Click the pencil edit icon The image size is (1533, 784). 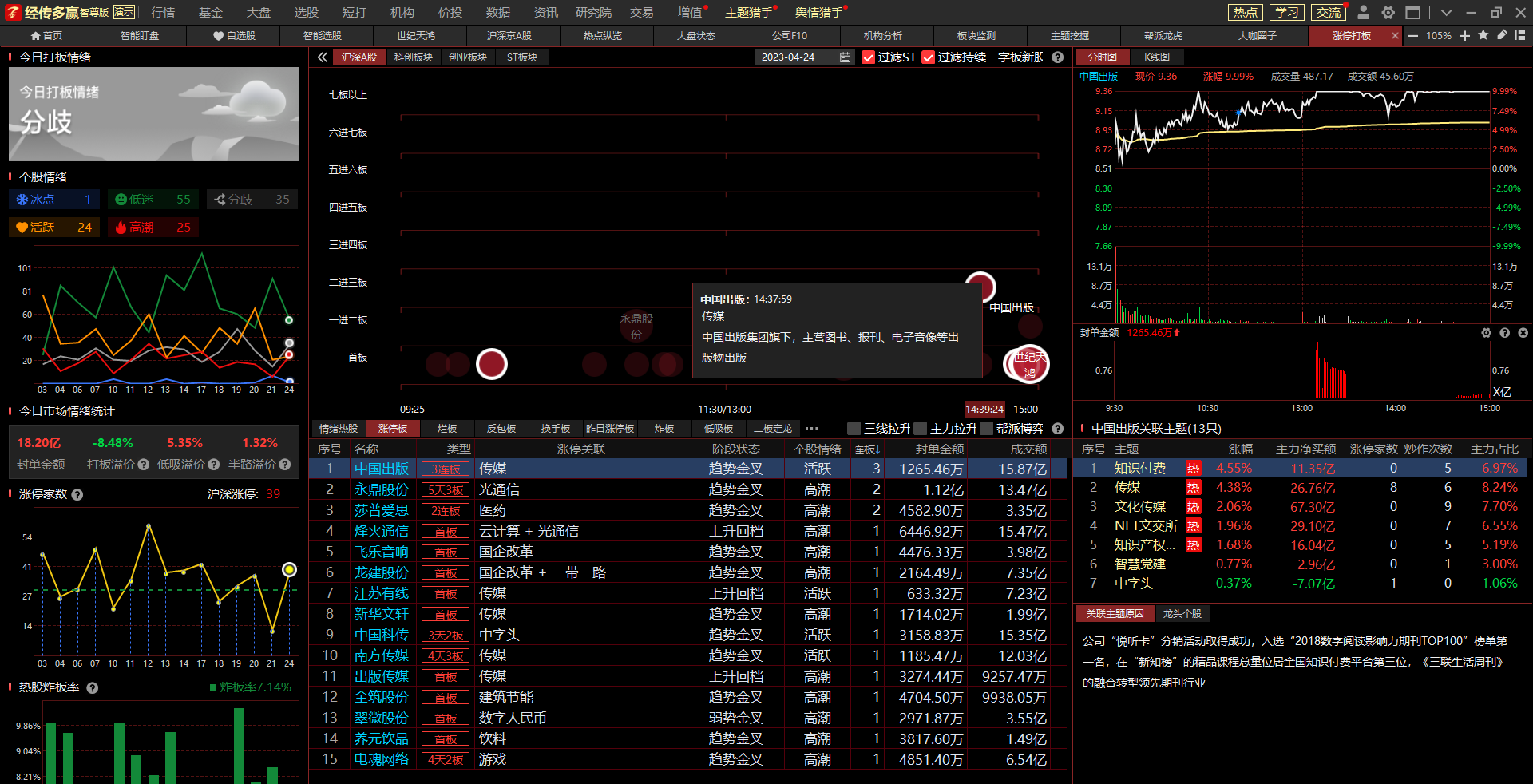1502,35
